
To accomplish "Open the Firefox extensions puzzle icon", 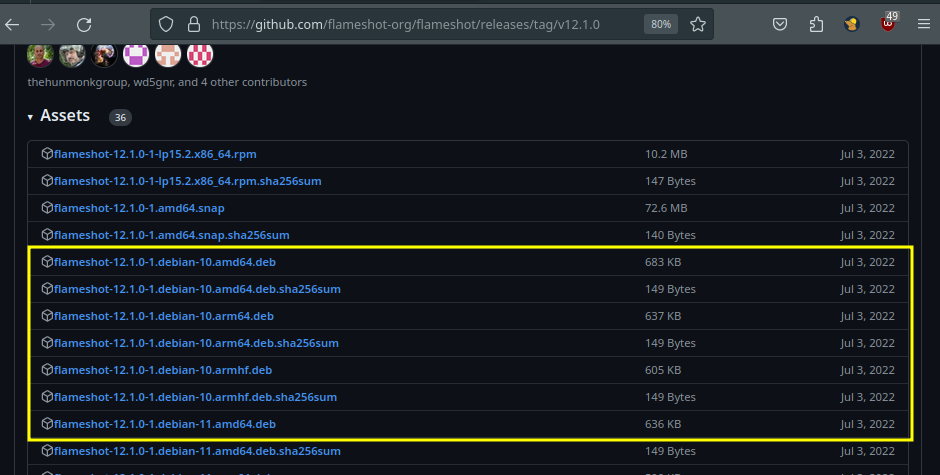I will click(816, 24).
